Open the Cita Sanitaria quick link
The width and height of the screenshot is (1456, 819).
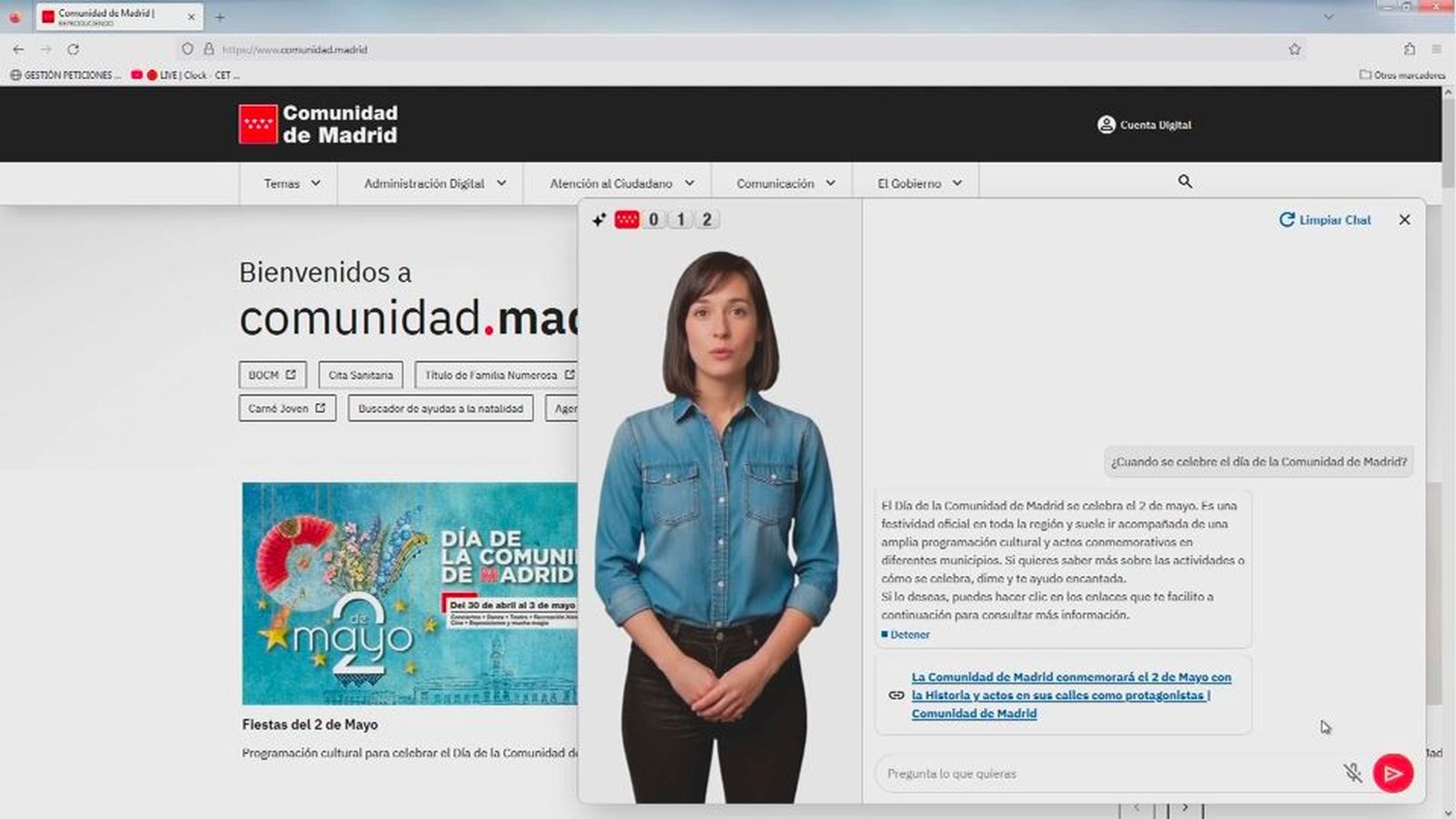360,375
